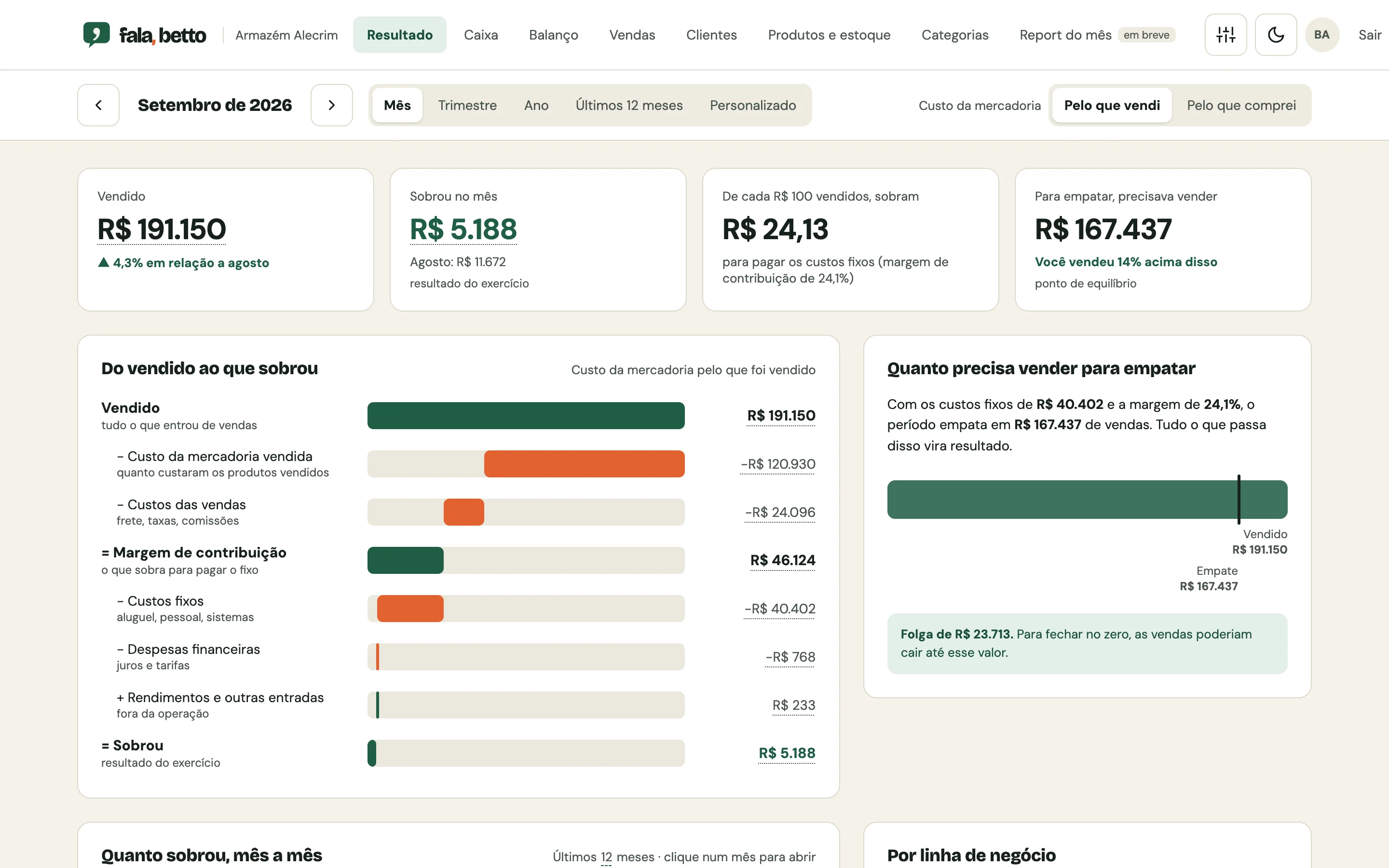Image resolution: width=1389 pixels, height=868 pixels.
Task: Open the Categorias tab
Action: (954, 34)
